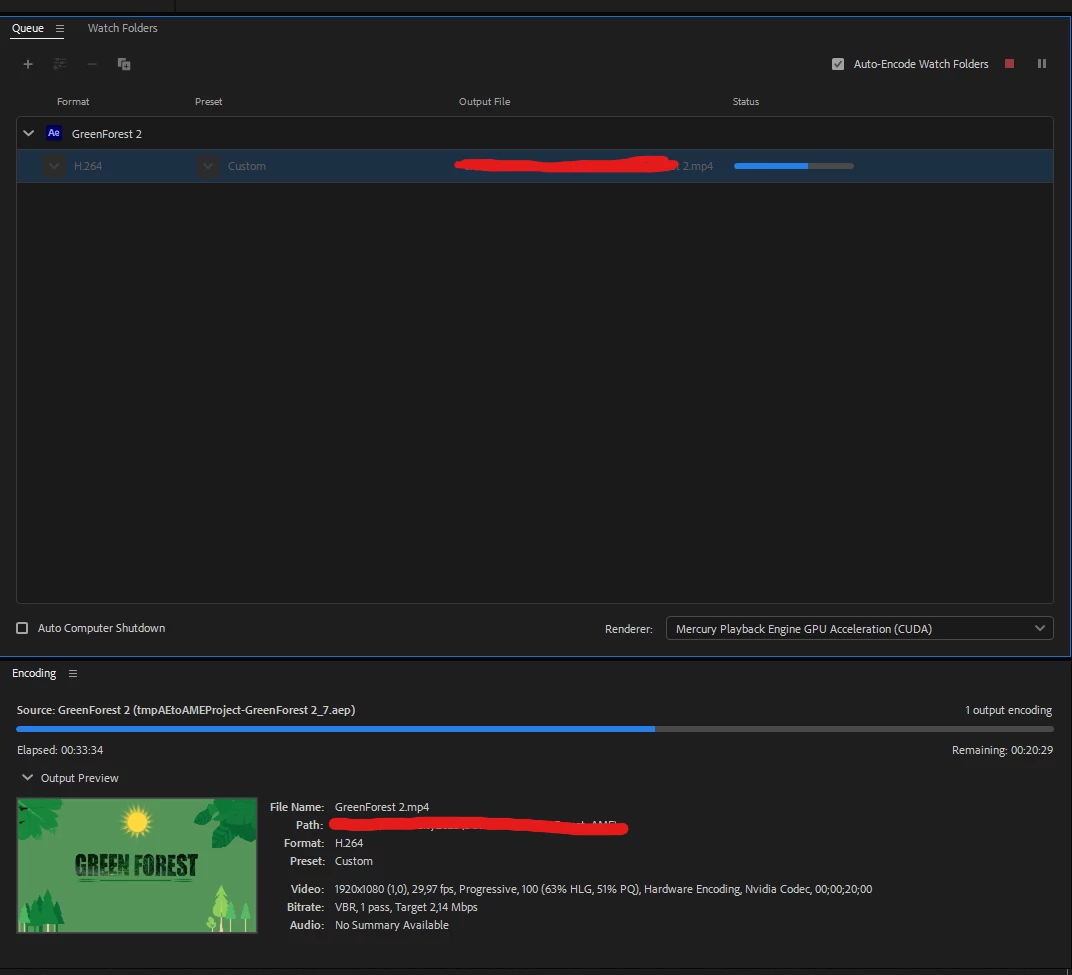Switch to the Watch Folders tab
Screen dimensions: 1072x975
pos(122,28)
